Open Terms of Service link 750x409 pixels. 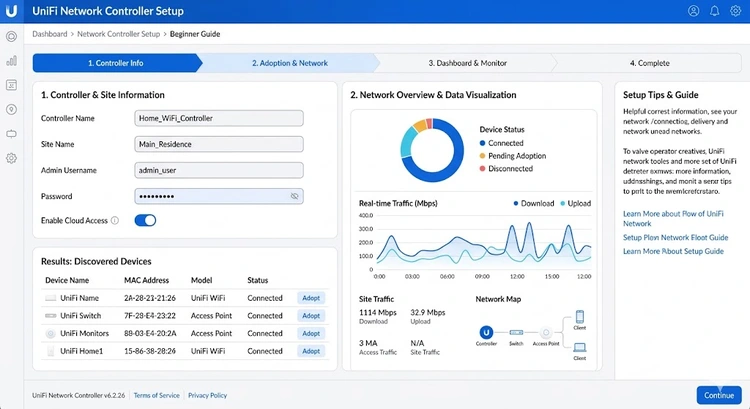tap(156, 395)
